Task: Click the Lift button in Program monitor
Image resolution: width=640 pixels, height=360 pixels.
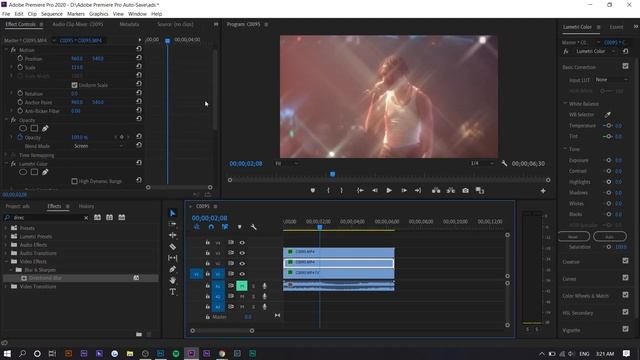Action: (x=436, y=191)
